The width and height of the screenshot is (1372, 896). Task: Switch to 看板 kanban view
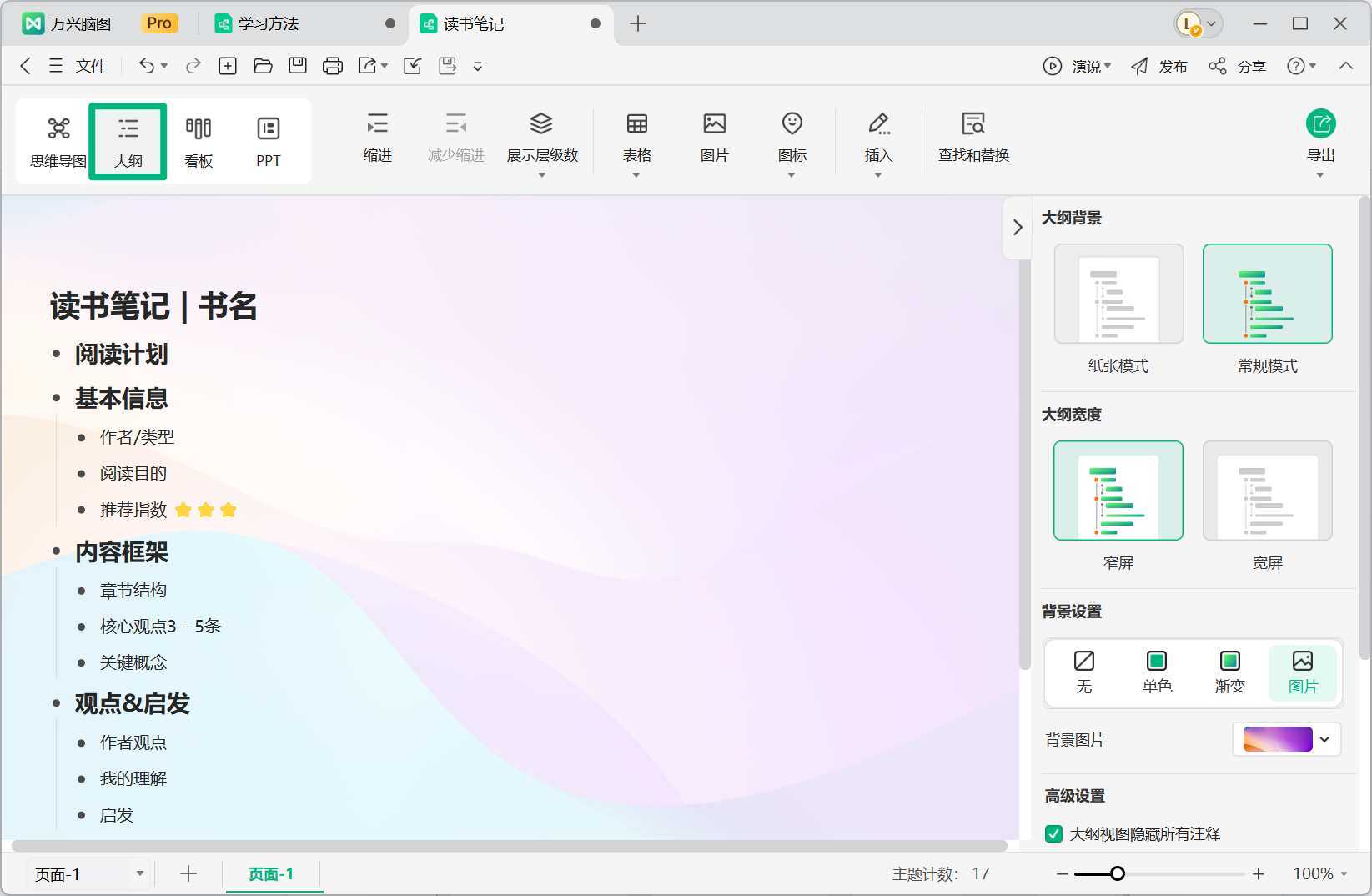click(x=199, y=142)
